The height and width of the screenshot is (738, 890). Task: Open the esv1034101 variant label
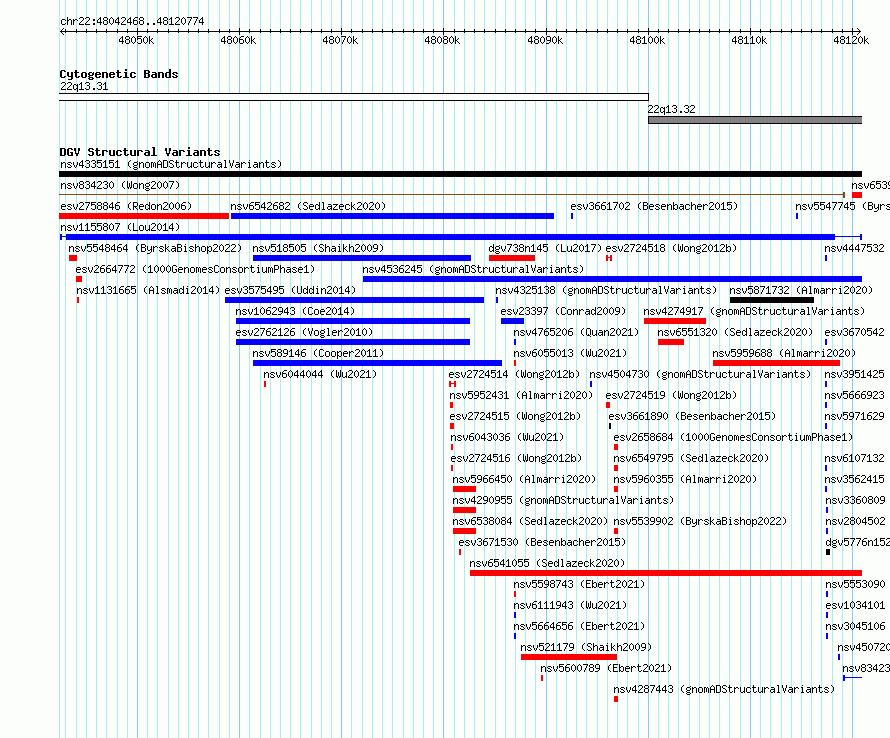point(855,606)
